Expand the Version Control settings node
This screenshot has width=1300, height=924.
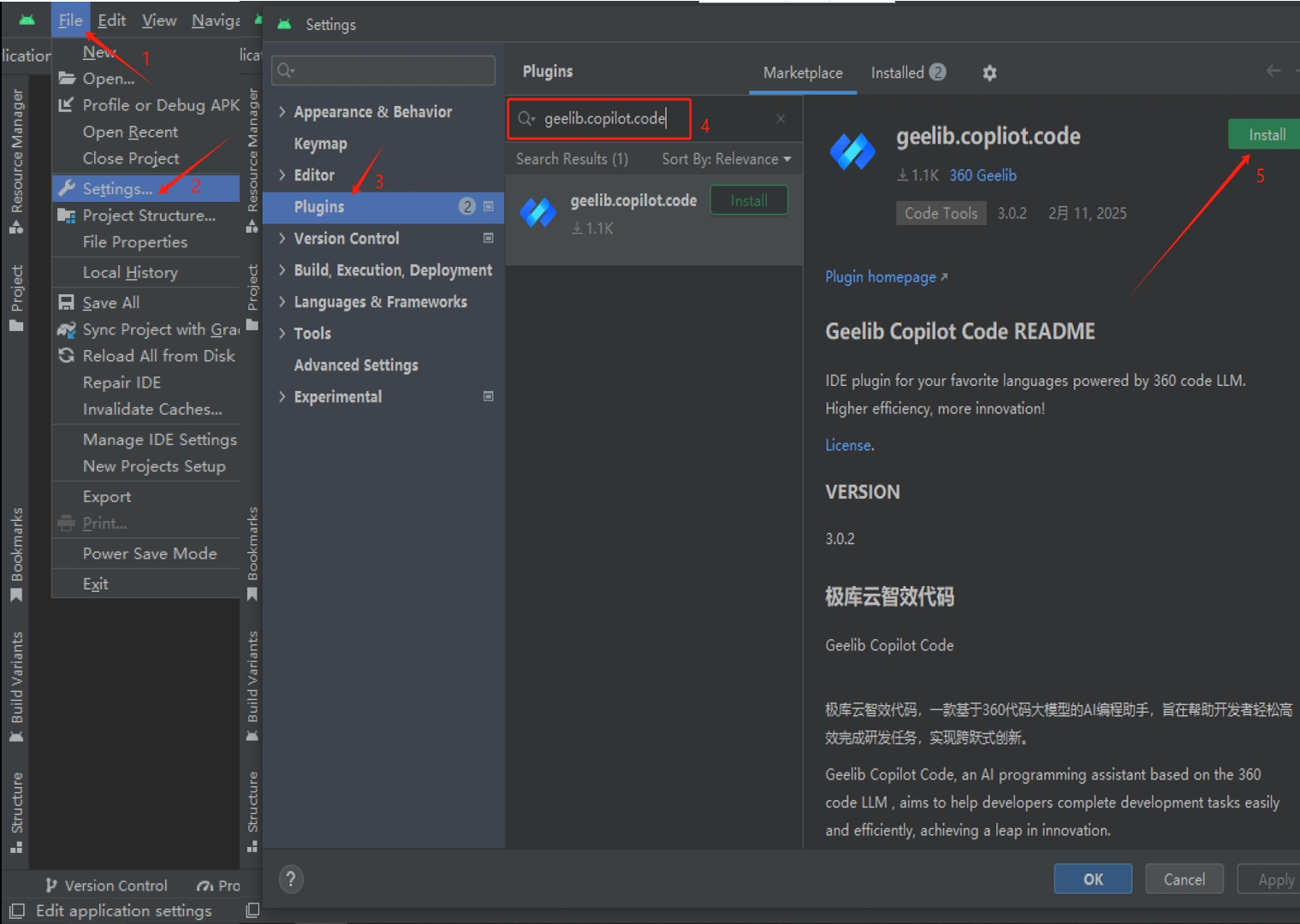click(x=282, y=239)
